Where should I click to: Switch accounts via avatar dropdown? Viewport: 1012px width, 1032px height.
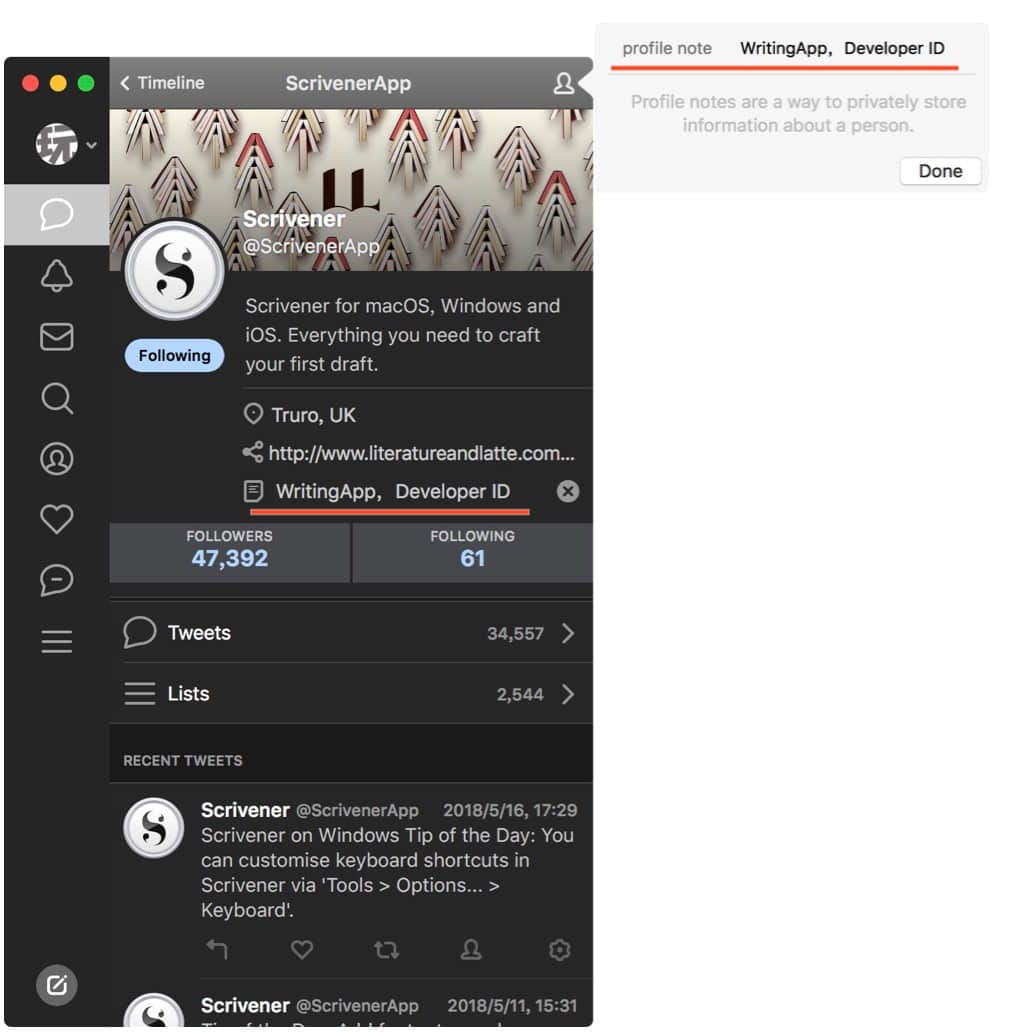pyautogui.click(x=65, y=143)
